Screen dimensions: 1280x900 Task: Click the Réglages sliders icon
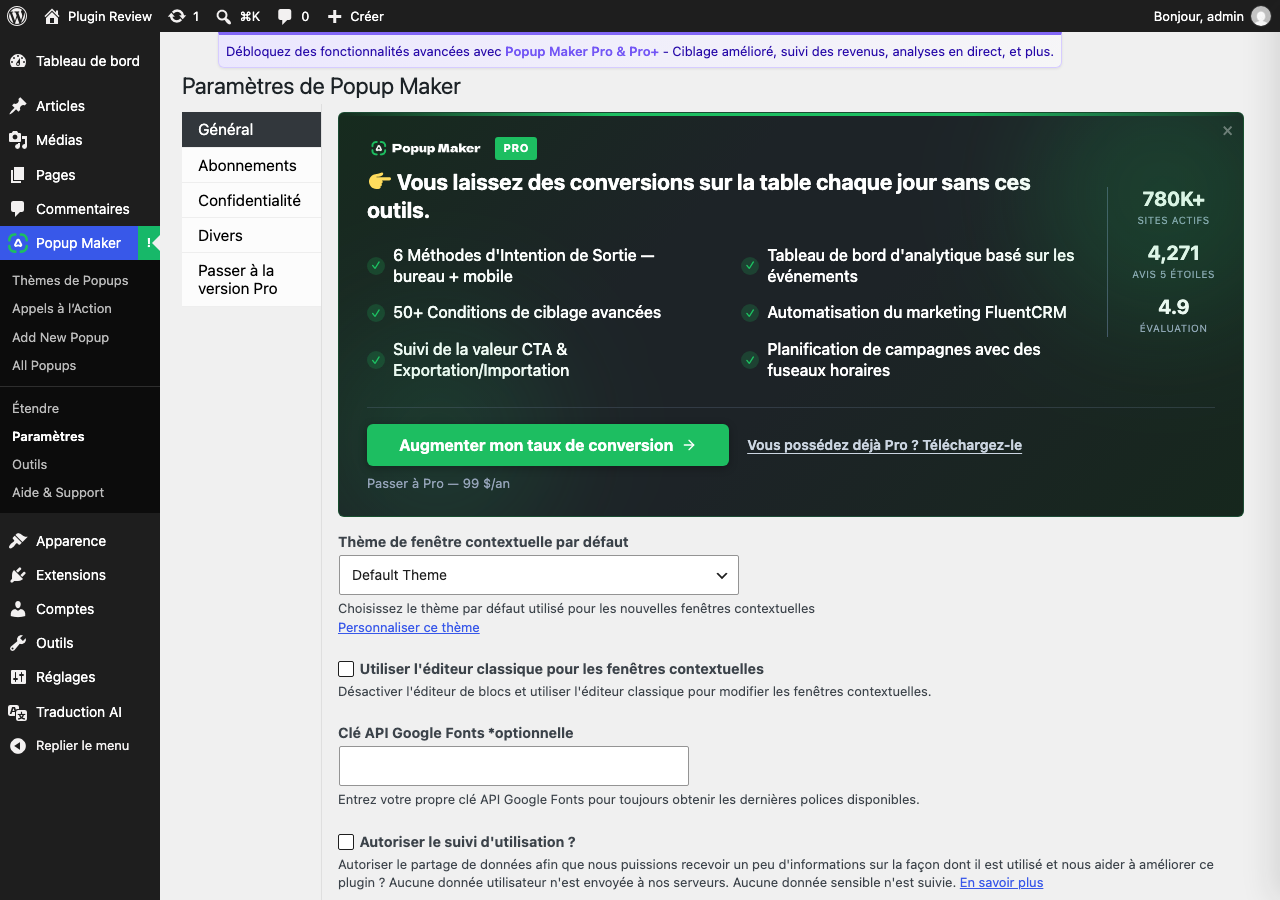point(18,677)
